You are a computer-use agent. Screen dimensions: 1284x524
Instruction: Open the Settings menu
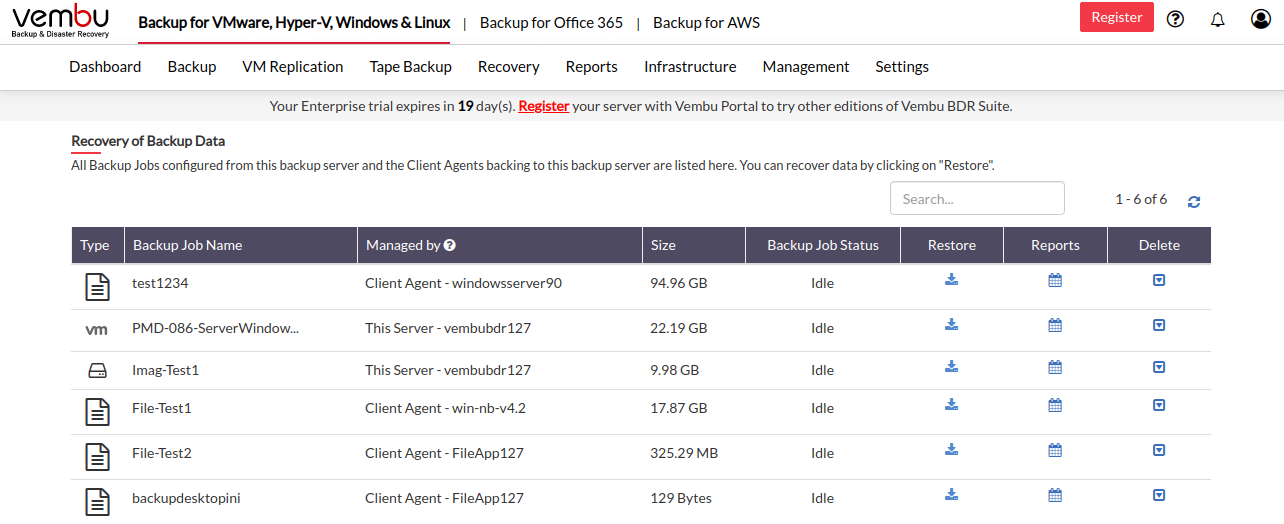pos(902,67)
